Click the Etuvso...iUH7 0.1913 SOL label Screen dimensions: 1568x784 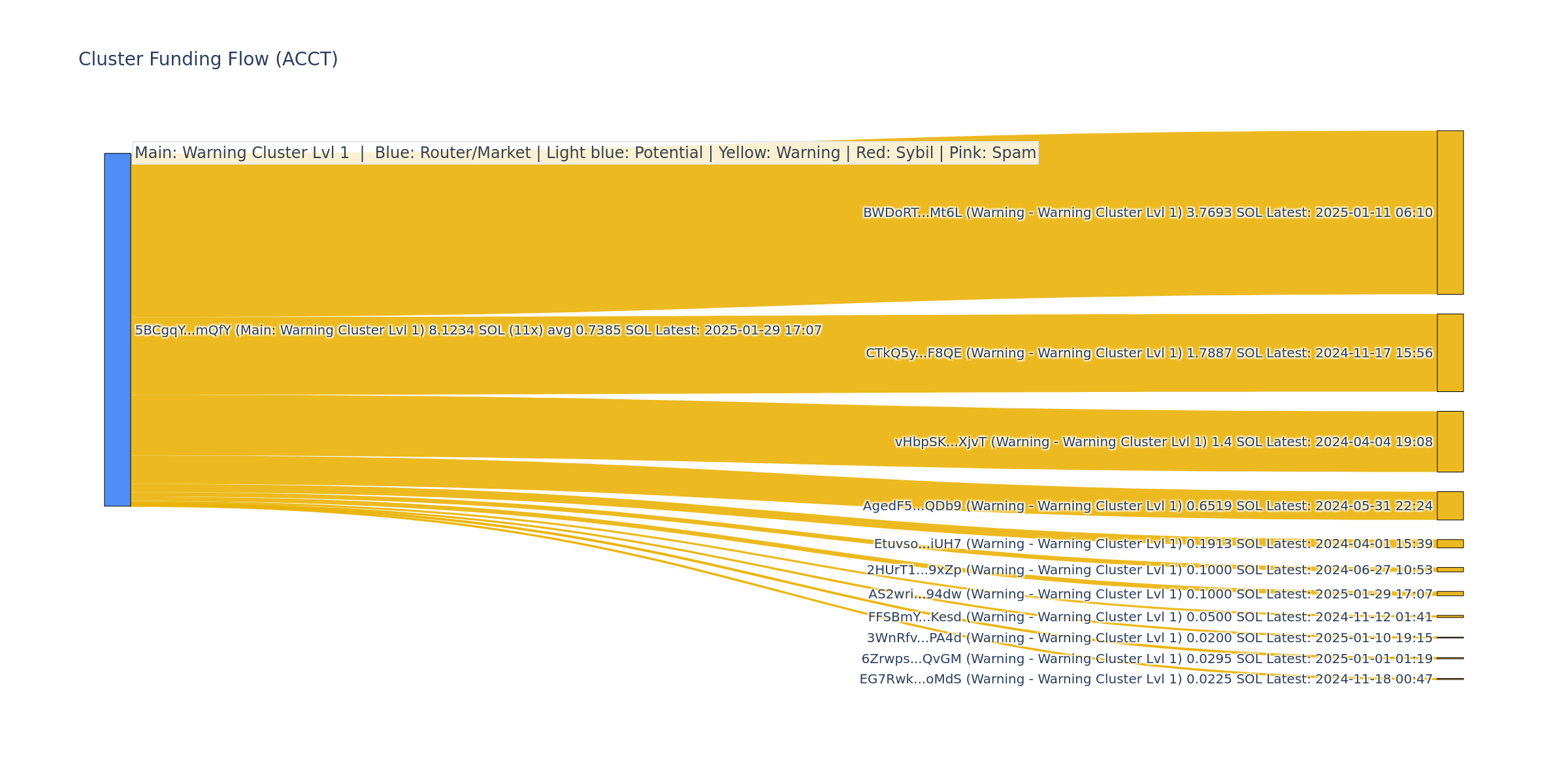pyautogui.click(x=1152, y=544)
